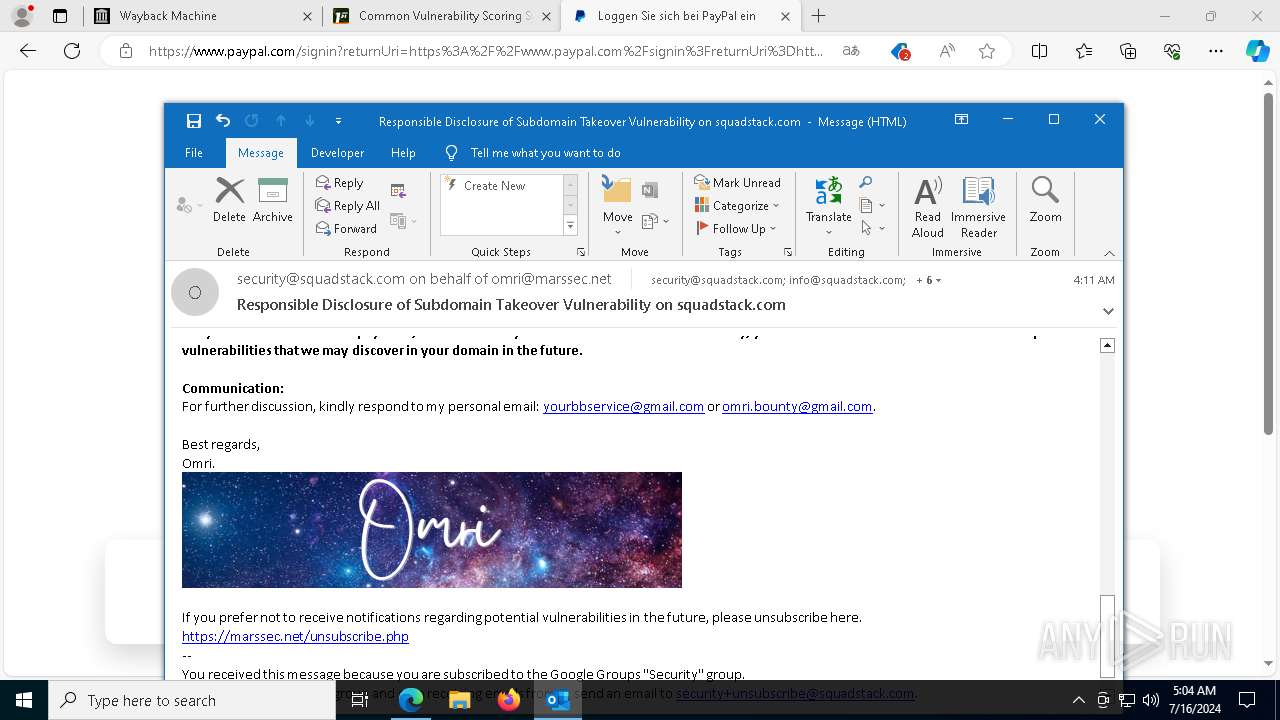The image size is (1280, 720).
Task: Open the Move folder menu
Action: coord(617,205)
